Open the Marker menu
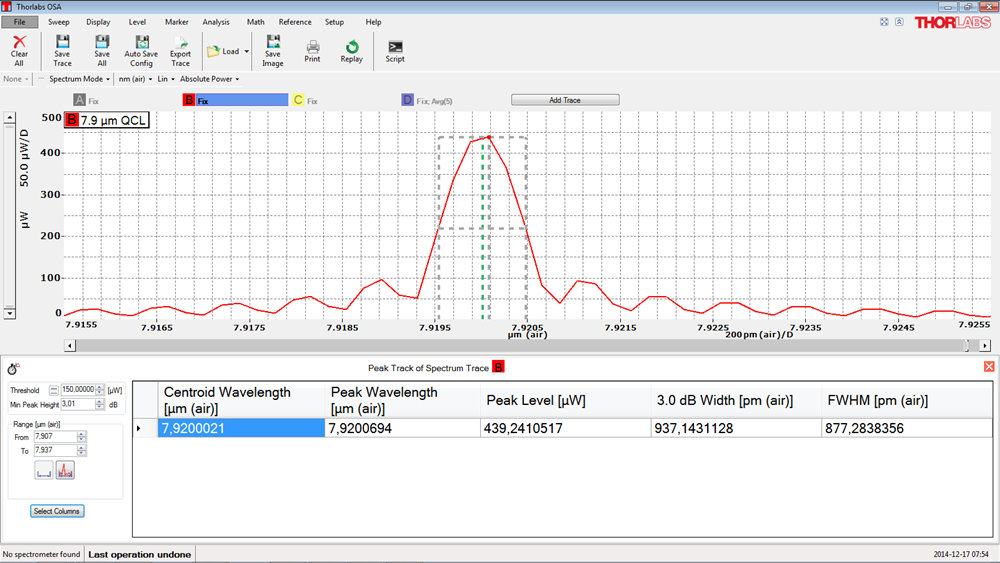 pyautogui.click(x=177, y=22)
